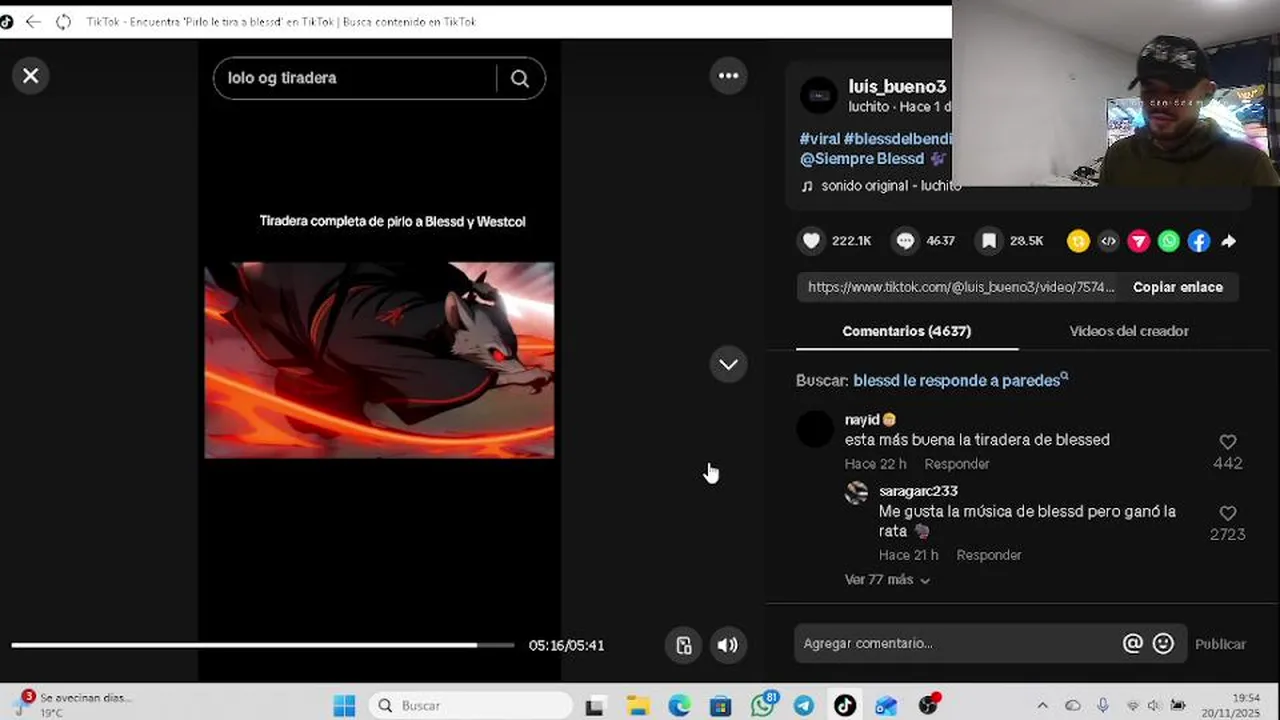
Task: Open the three-dots more options menu
Action: point(728,76)
